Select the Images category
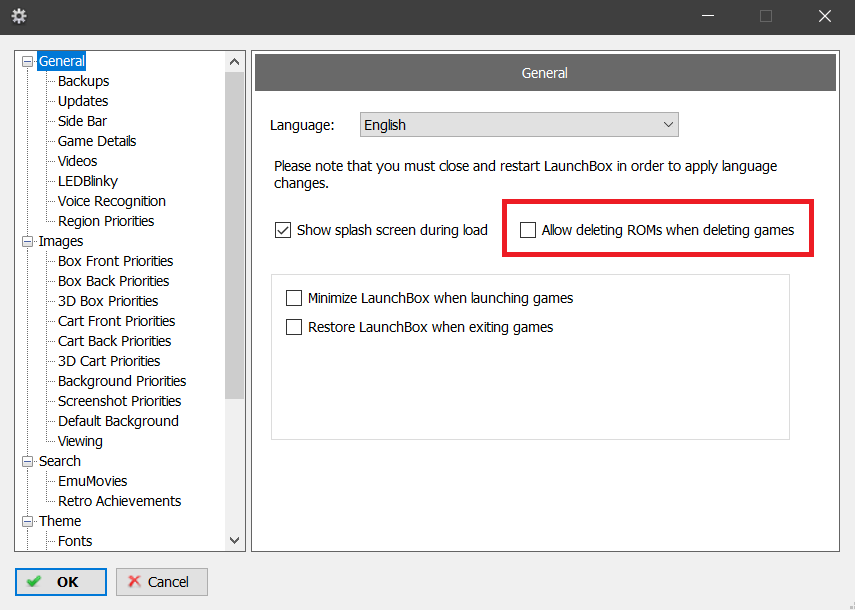 pyautogui.click(x=61, y=241)
